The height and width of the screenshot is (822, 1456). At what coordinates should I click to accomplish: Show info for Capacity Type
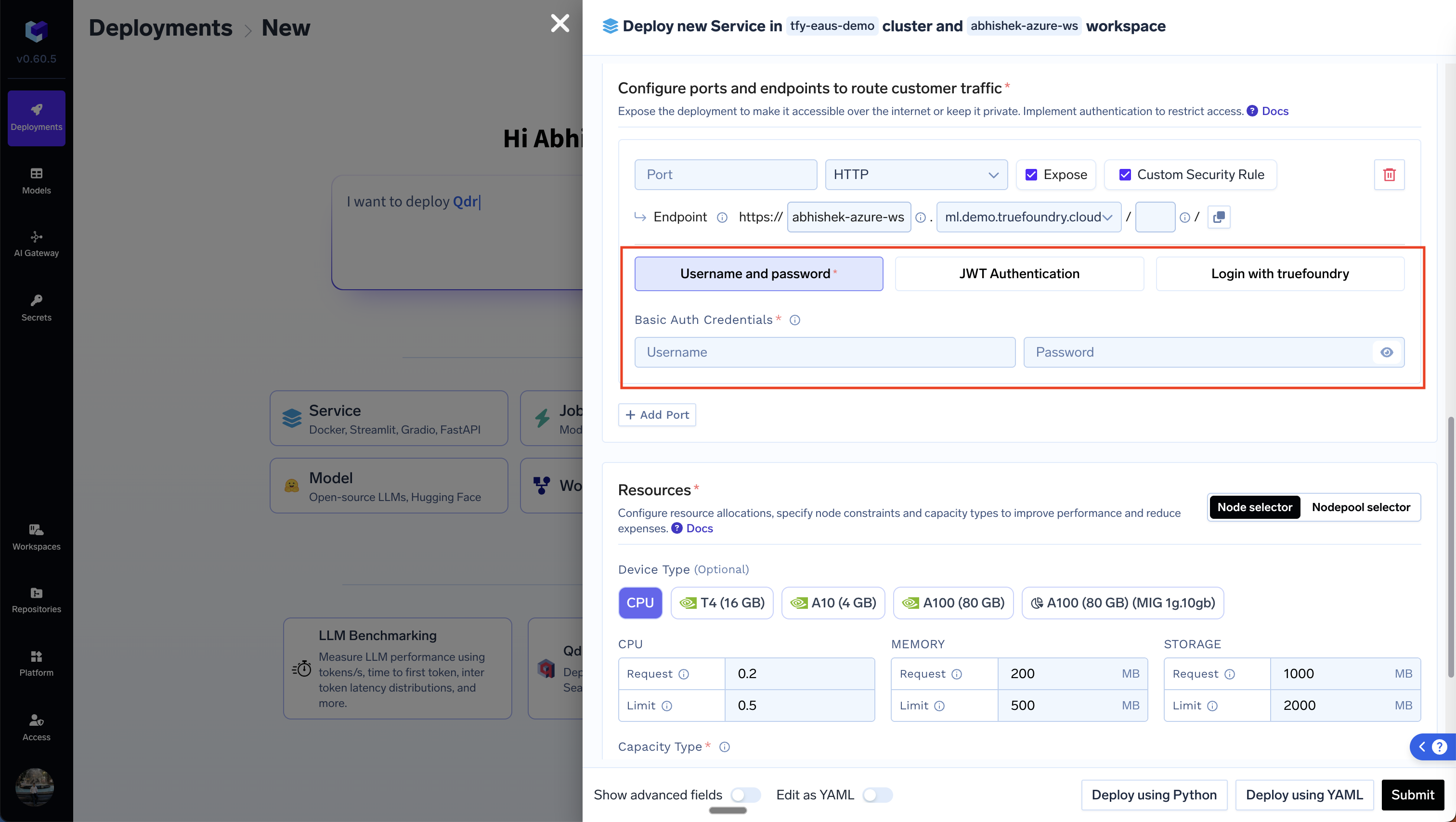pyautogui.click(x=724, y=747)
